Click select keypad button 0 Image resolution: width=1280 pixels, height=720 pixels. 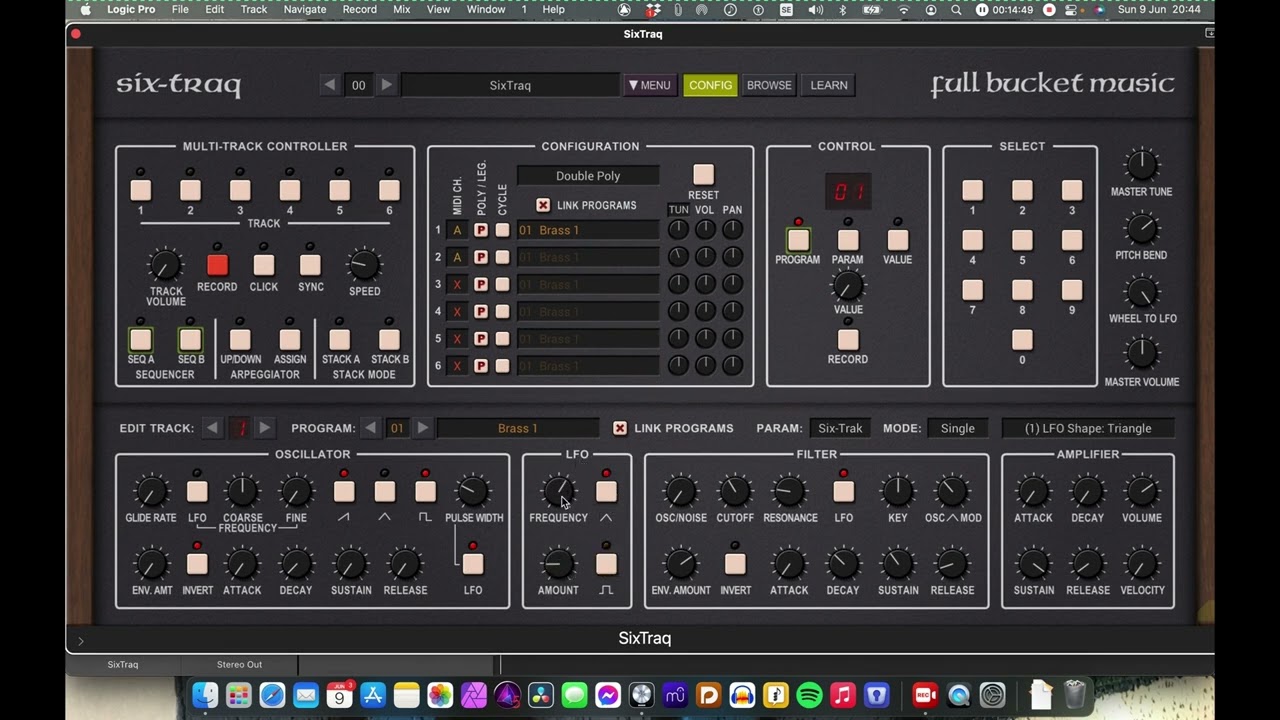[x=1022, y=339]
